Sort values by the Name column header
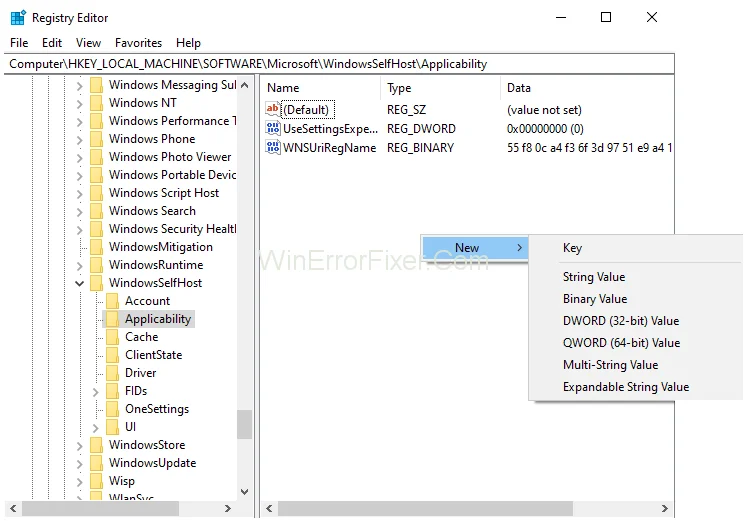The width and height of the screenshot is (747, 521). 321,88
